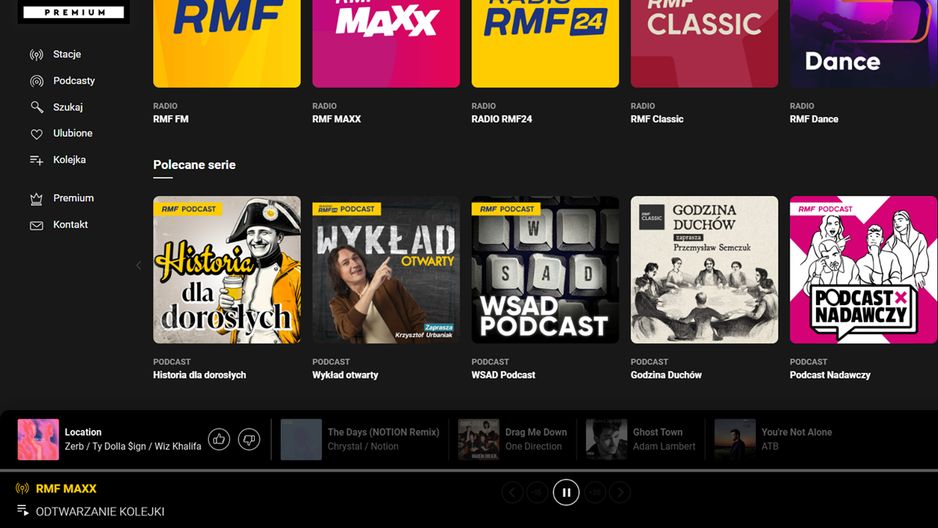The height and width of the screenshot is (528, 938).
Task: Click the 'RMF MAXX' title under pink tile
Action: tap(336, 119)
